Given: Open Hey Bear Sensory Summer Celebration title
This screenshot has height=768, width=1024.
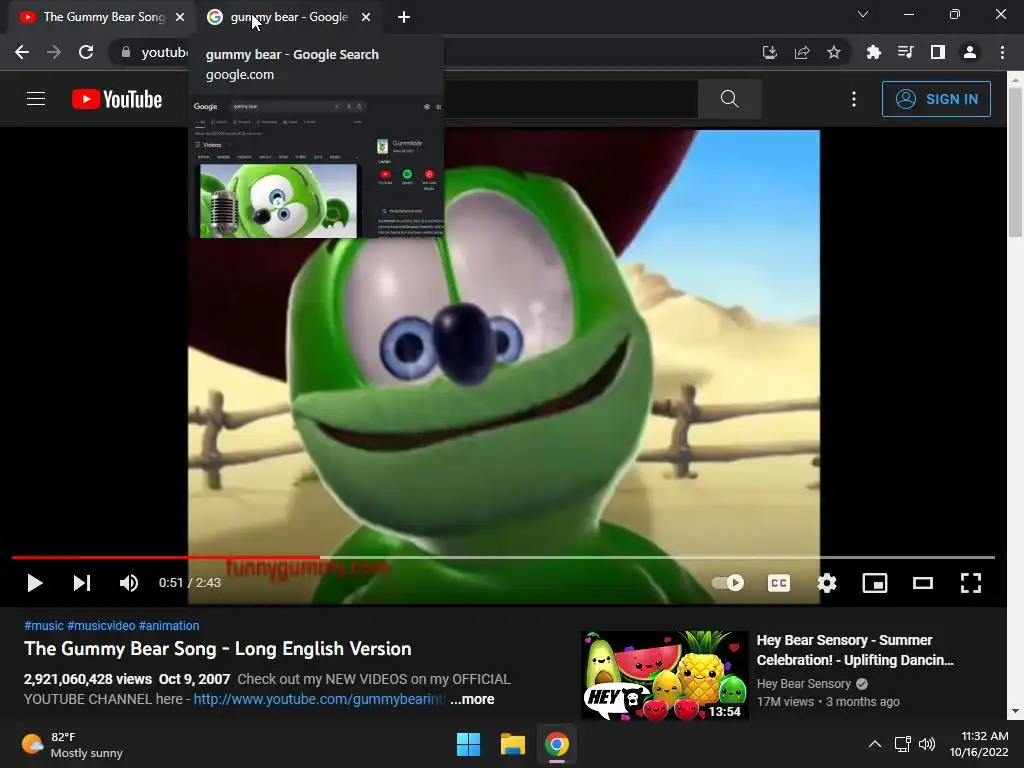Looking at the screenshot, I should coord(855,650).
